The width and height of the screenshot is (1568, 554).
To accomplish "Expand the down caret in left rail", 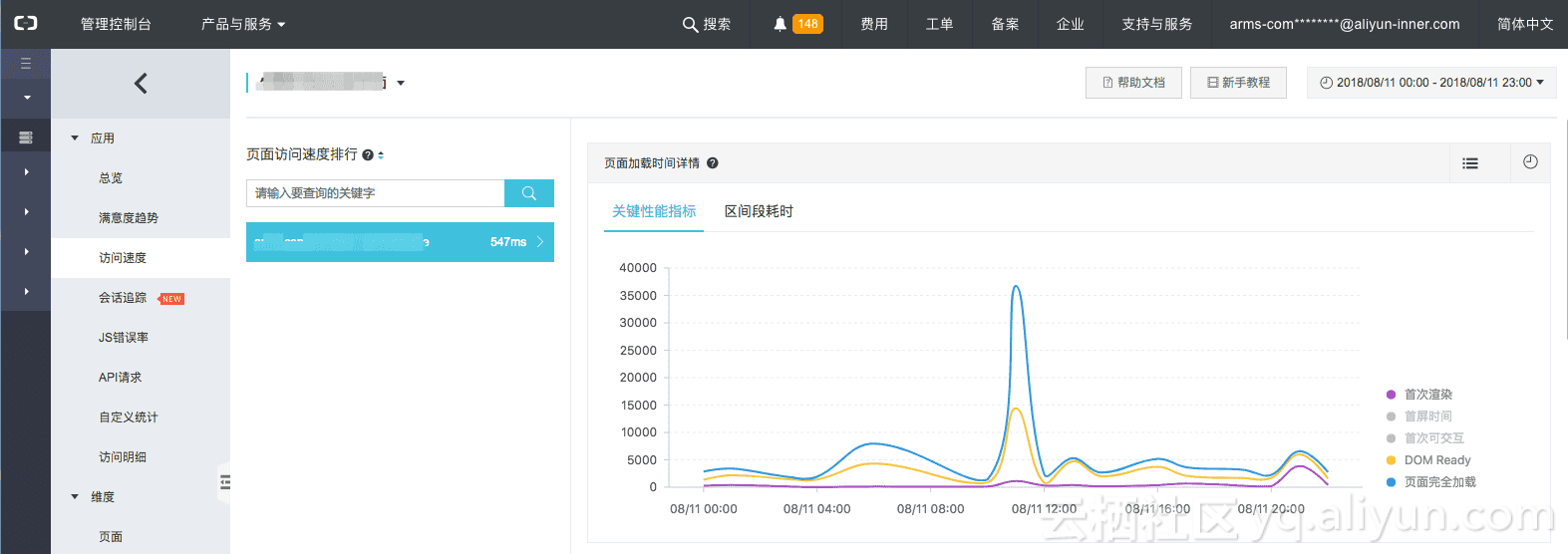I will tap(27, 98).
